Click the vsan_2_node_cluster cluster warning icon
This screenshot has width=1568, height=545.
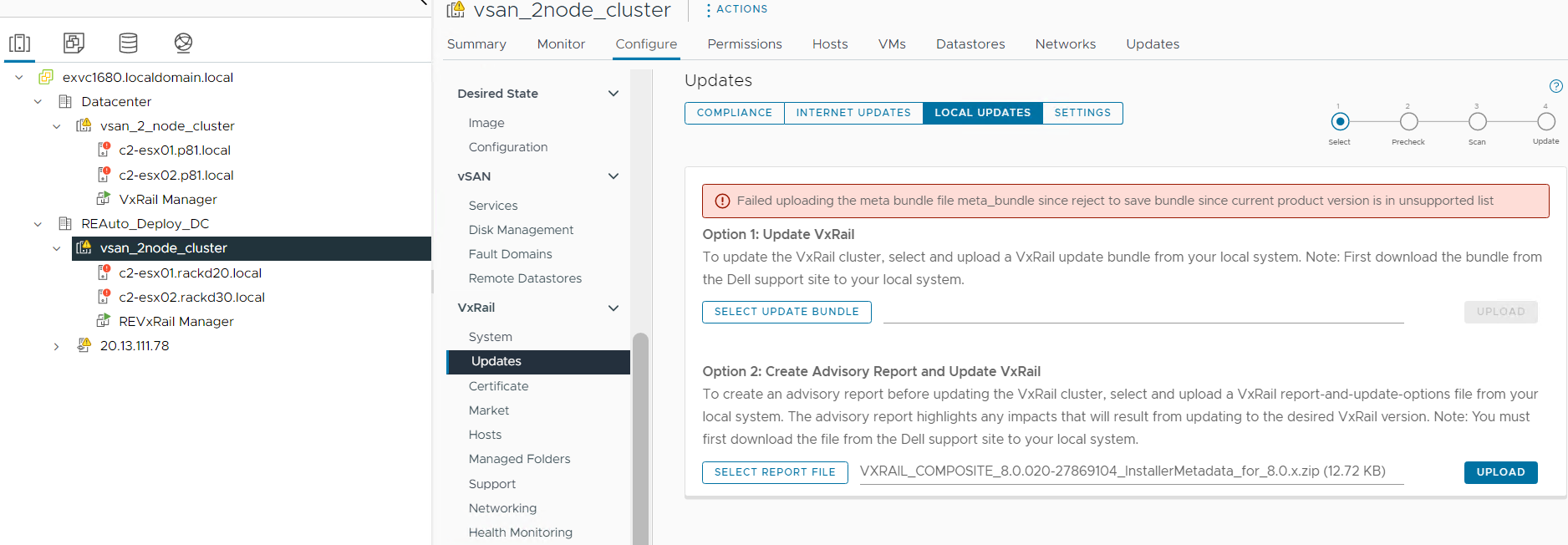[84, 125]
